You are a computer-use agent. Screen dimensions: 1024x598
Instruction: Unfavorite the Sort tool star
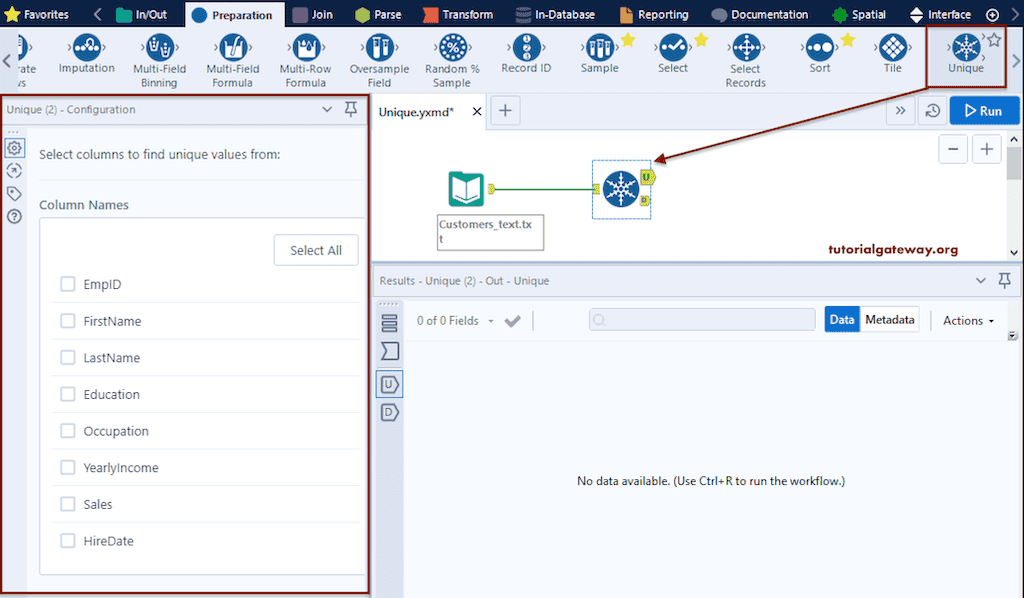pyautogui.click(x=848, y=40)
